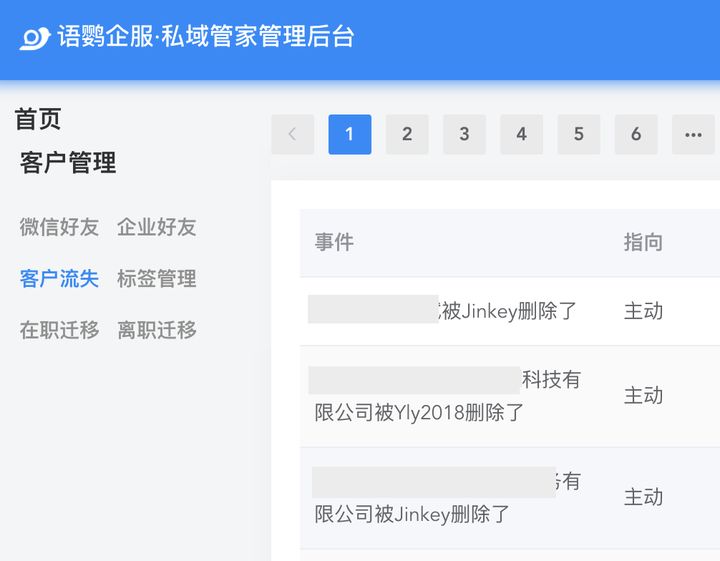The height and width of the screenshot is (561, 720).
Task: Click the previous page arrow in pagination
Action: 292,134
